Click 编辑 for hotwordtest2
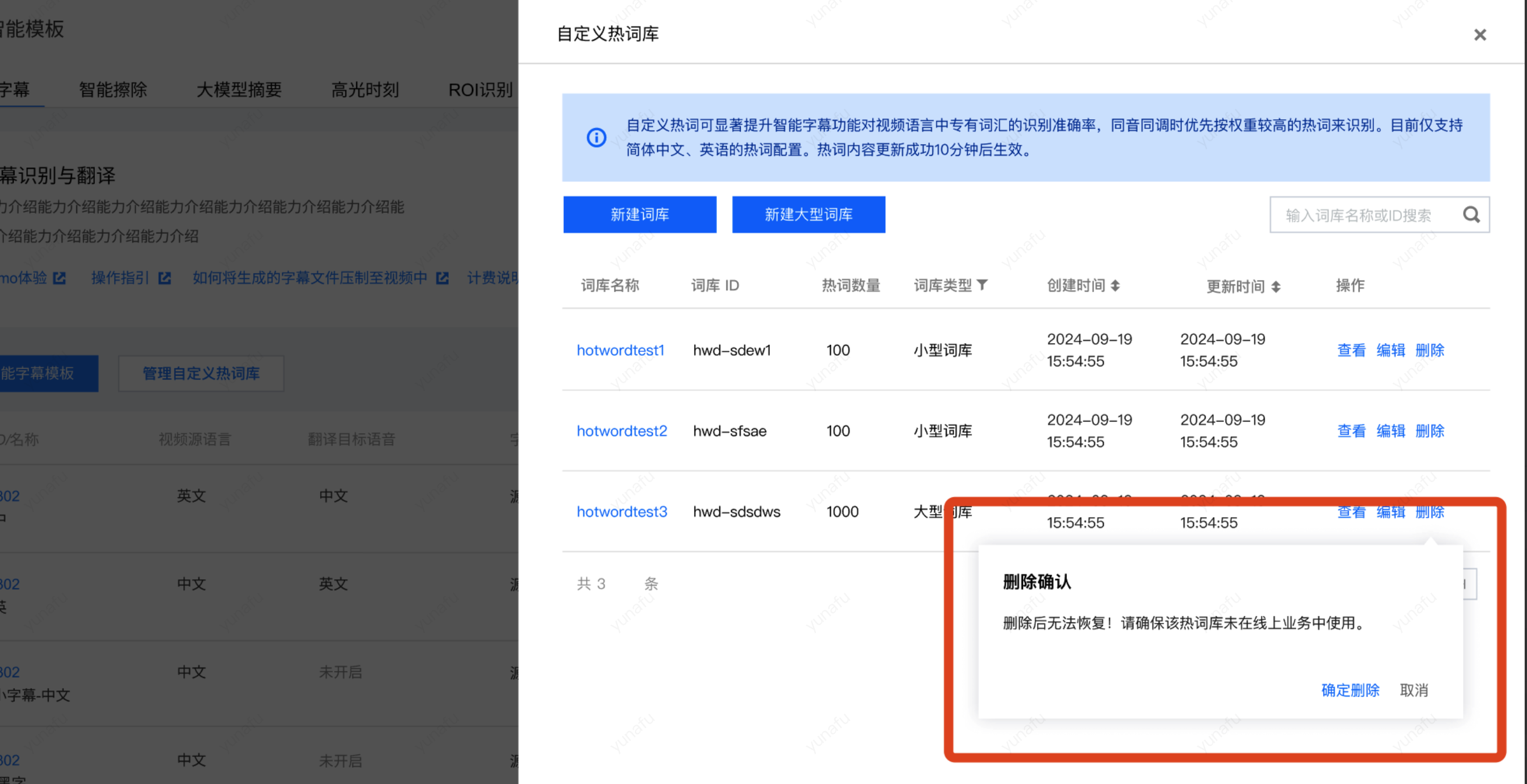1527x784 pixels. tap(1391, 431)
